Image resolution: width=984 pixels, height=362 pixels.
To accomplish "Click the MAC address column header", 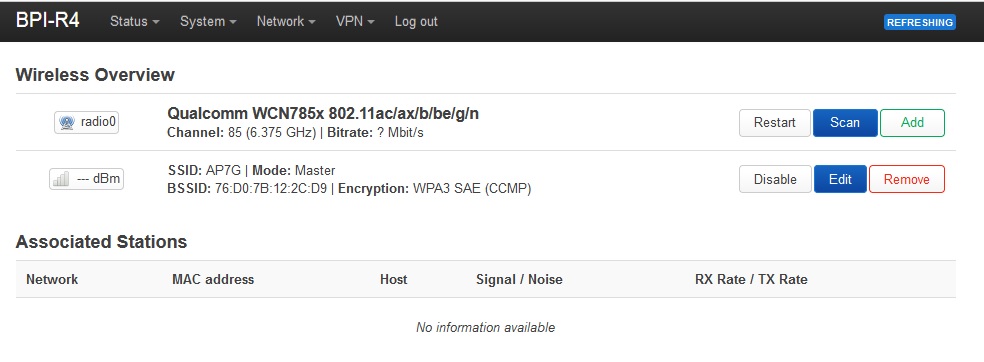I will [x=213, y=279].
